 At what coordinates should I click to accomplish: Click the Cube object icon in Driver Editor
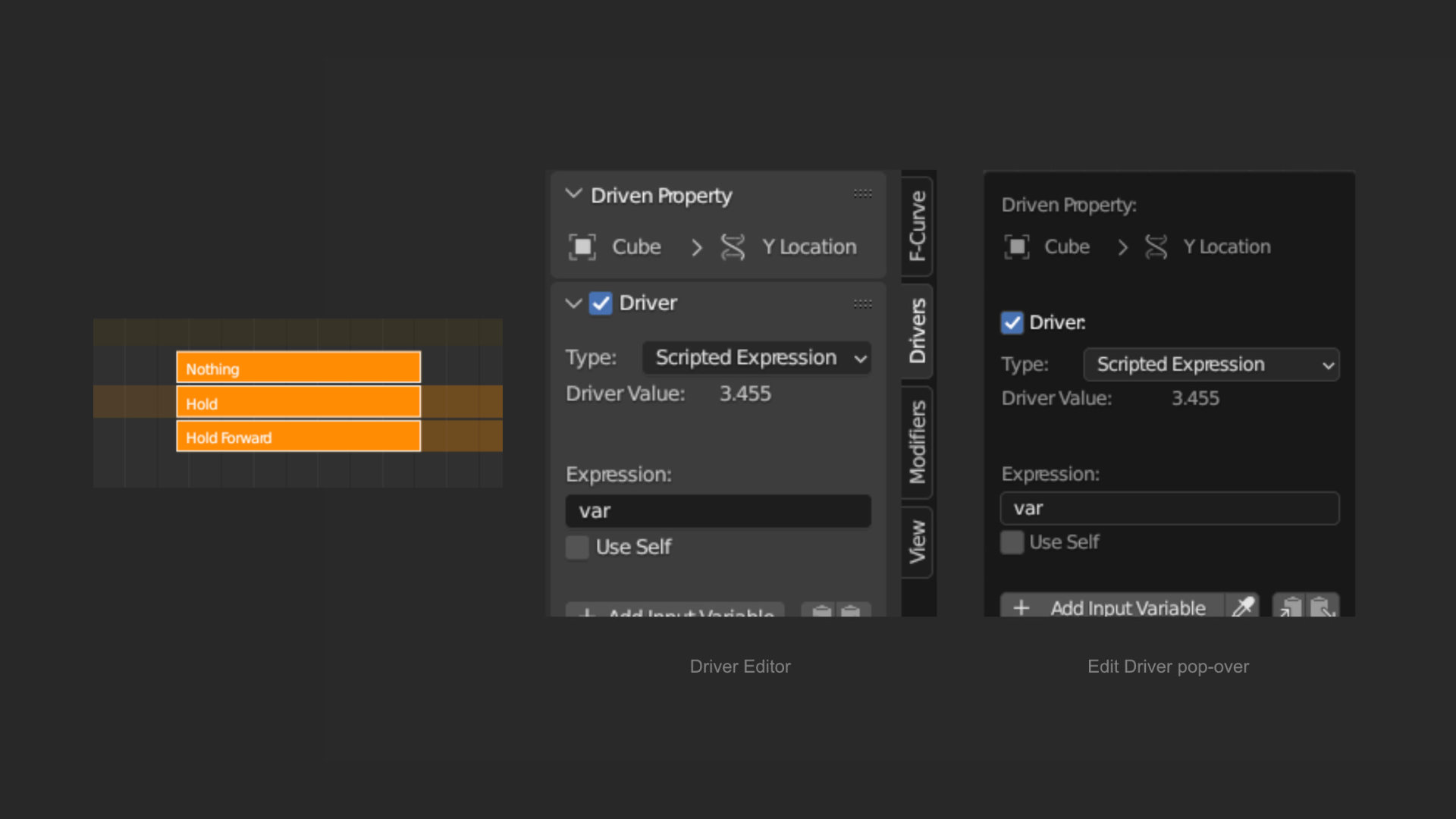point(582,247)
